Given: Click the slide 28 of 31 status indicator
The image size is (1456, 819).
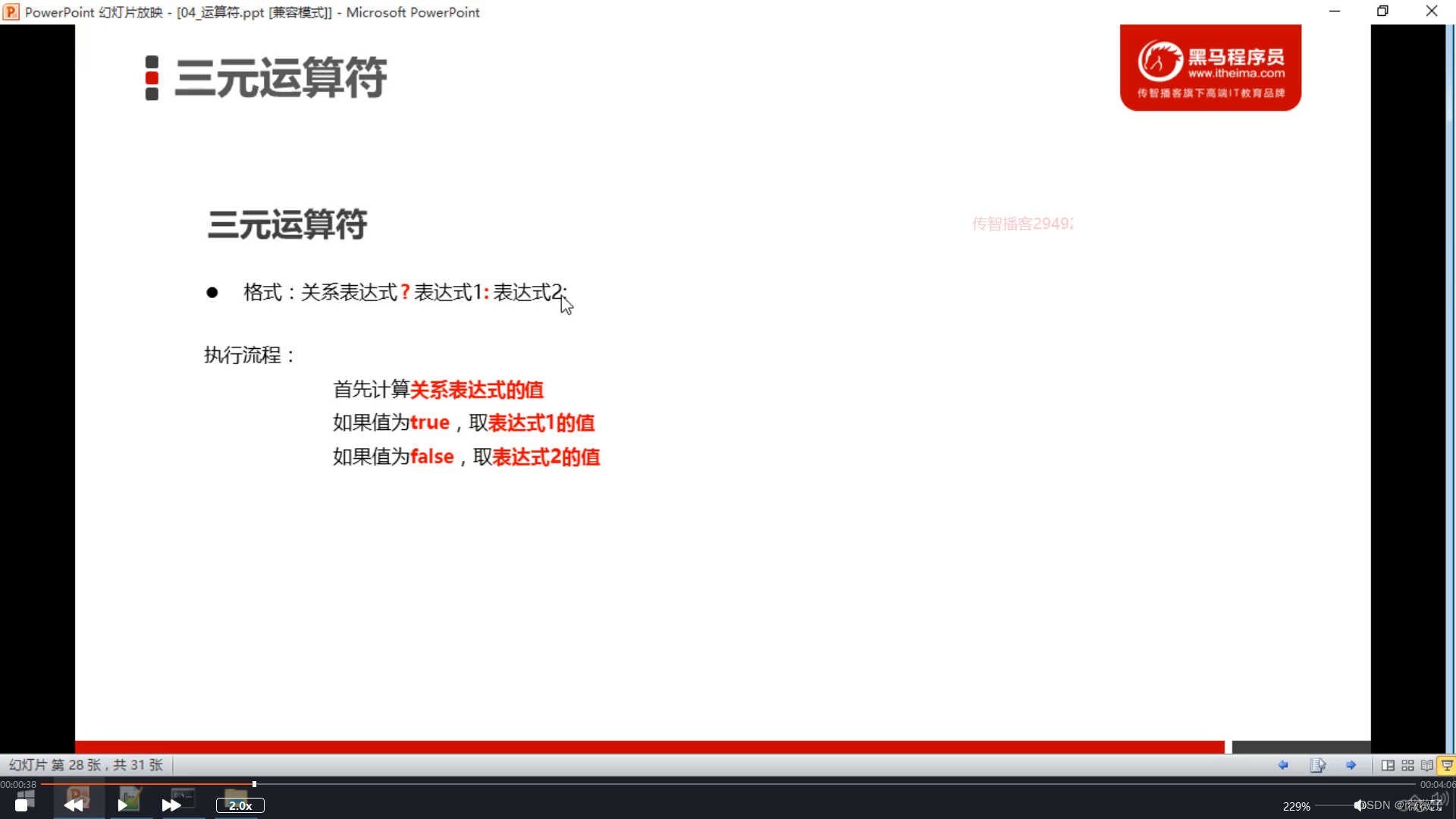Looking at the screenshot, I should (86, 765).
